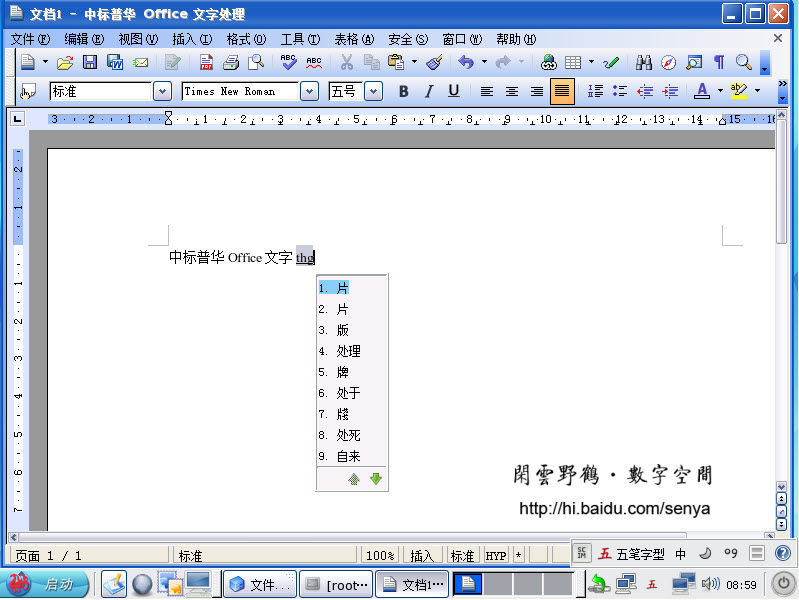This screenshot has height=600, width=799.
Task: Toggle Bold formatting
Action: tap(404, 91)
